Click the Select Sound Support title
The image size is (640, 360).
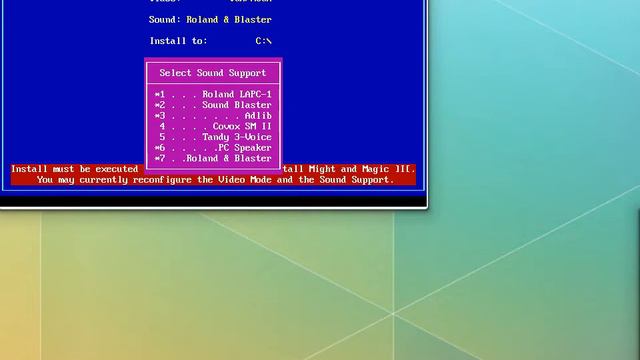(213, 73)
